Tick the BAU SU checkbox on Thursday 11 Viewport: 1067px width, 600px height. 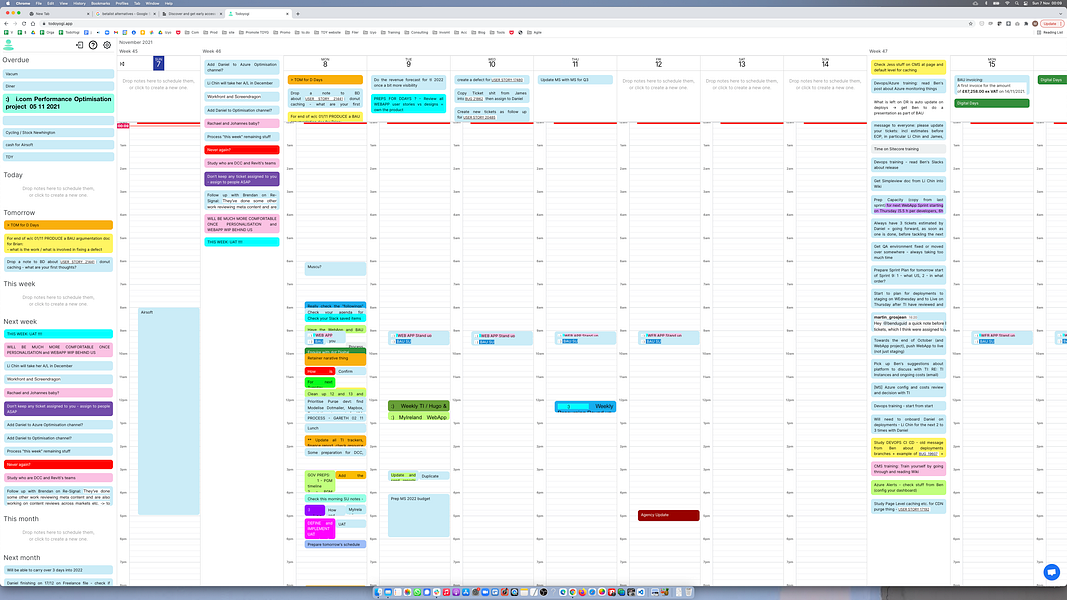point(559,341)
